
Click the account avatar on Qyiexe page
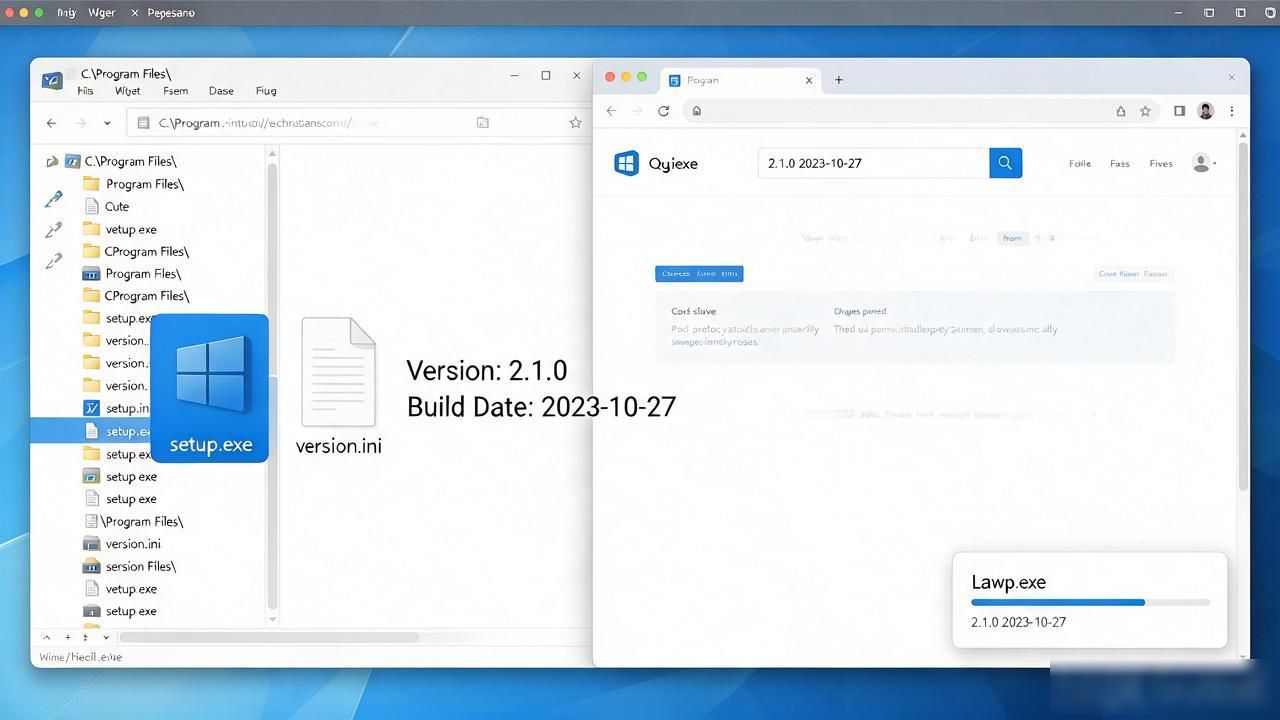(1201, 163)
